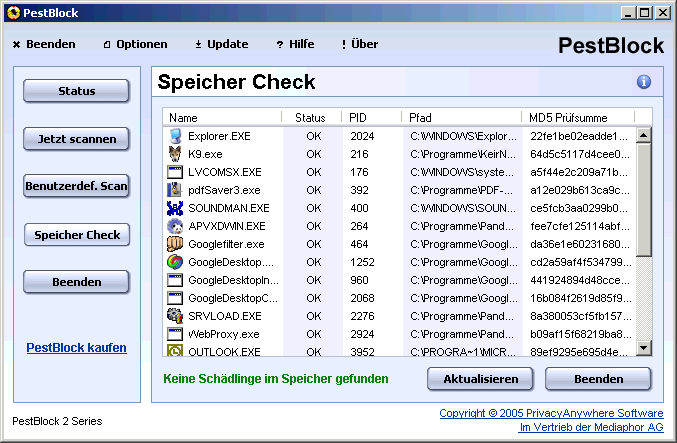Open the Optionen menu

pyautogui.click(x=136, y=44)
